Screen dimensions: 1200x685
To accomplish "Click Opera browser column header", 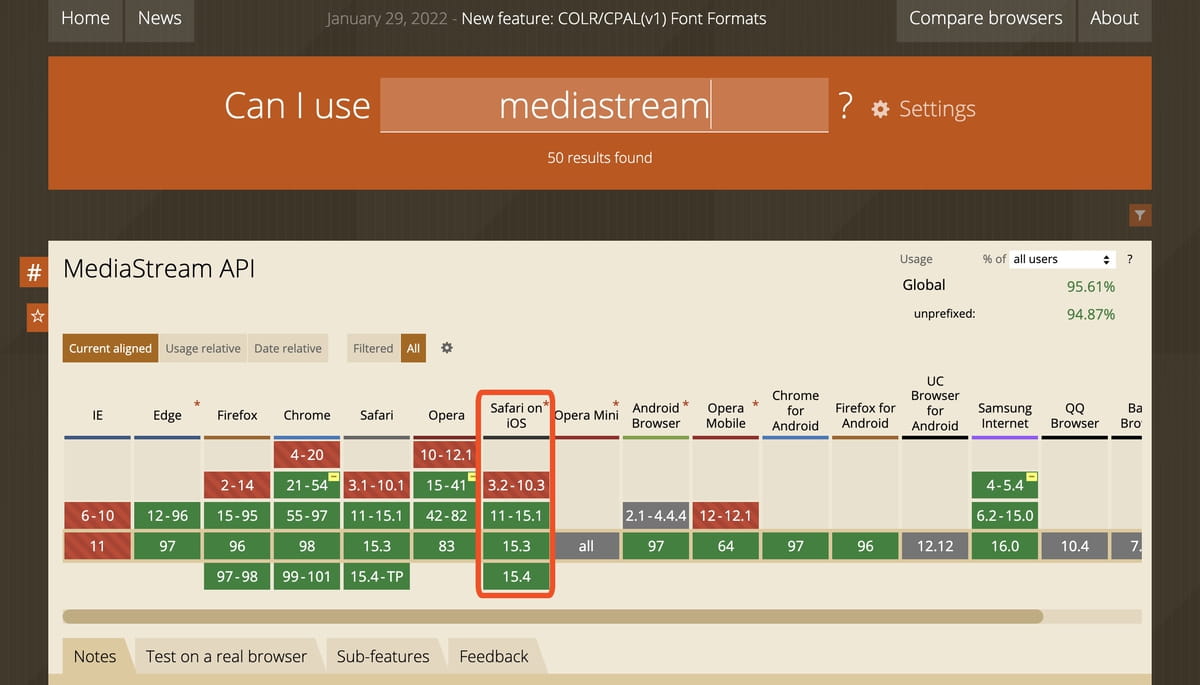I will 446,415.
